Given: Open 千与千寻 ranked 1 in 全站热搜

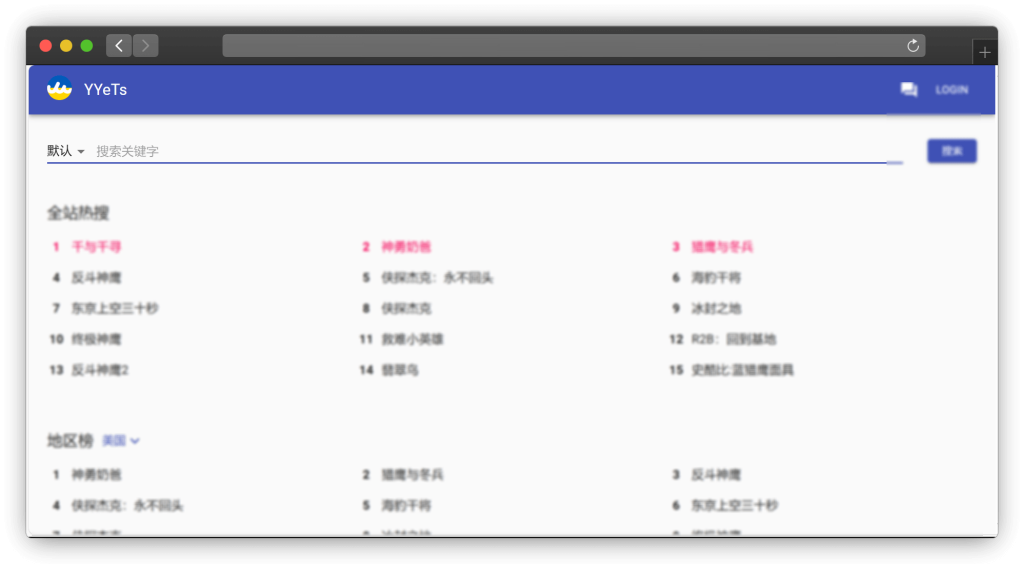Looking at the screenshot, I should [x=96, y=247].
